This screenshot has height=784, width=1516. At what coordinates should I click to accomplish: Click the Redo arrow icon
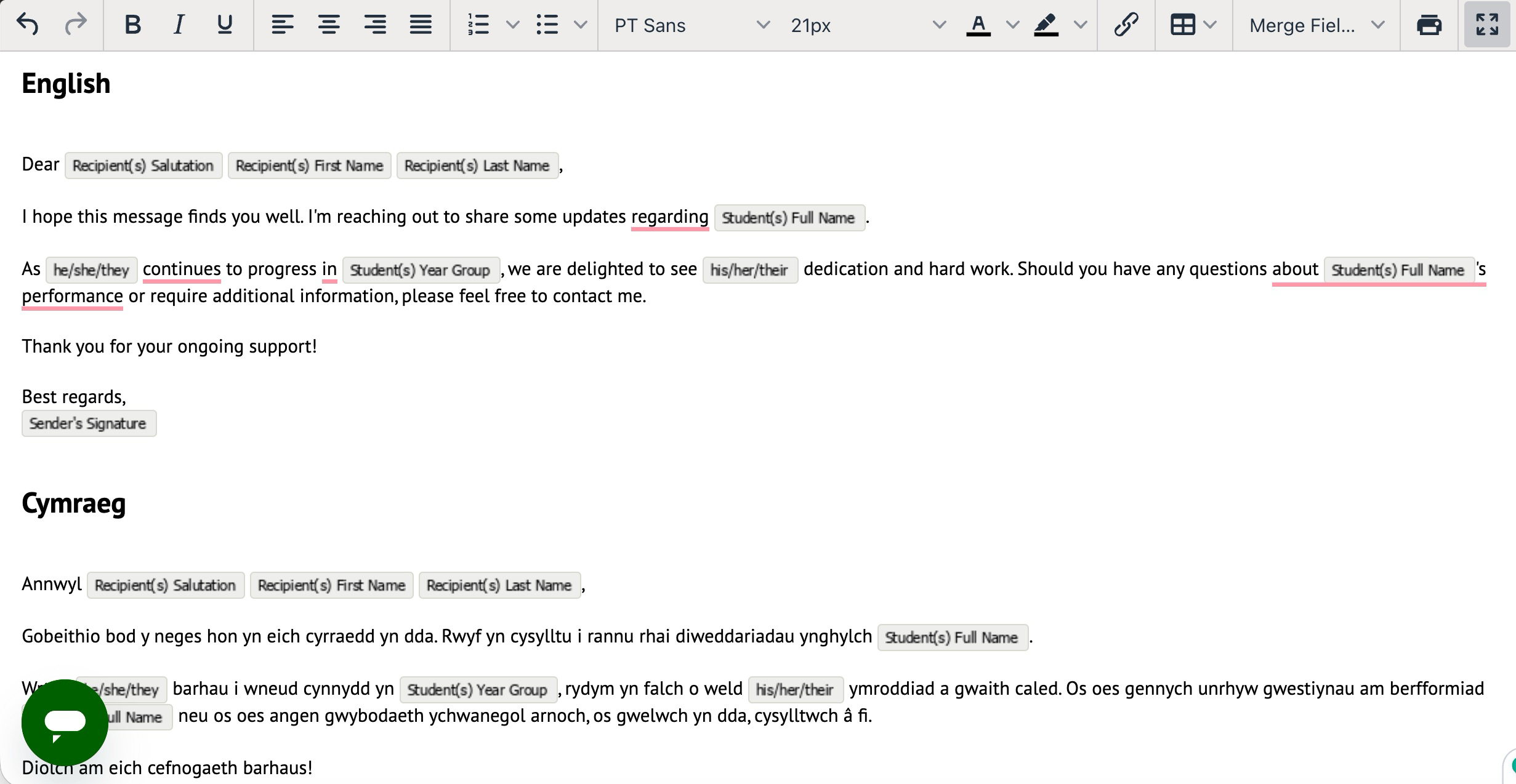tap(76, 25)
